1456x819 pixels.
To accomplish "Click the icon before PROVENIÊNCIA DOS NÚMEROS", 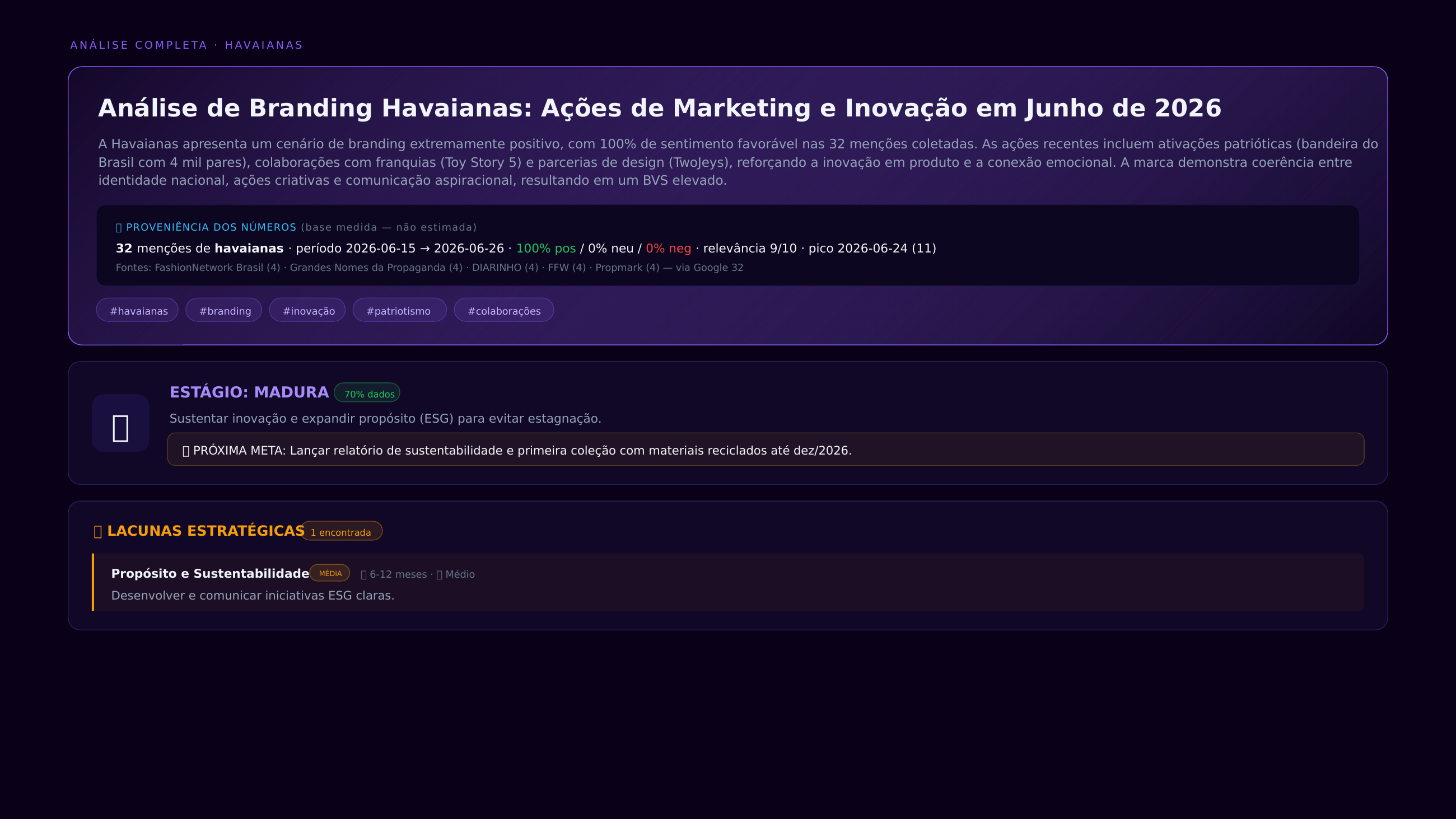I will [119, 228].
